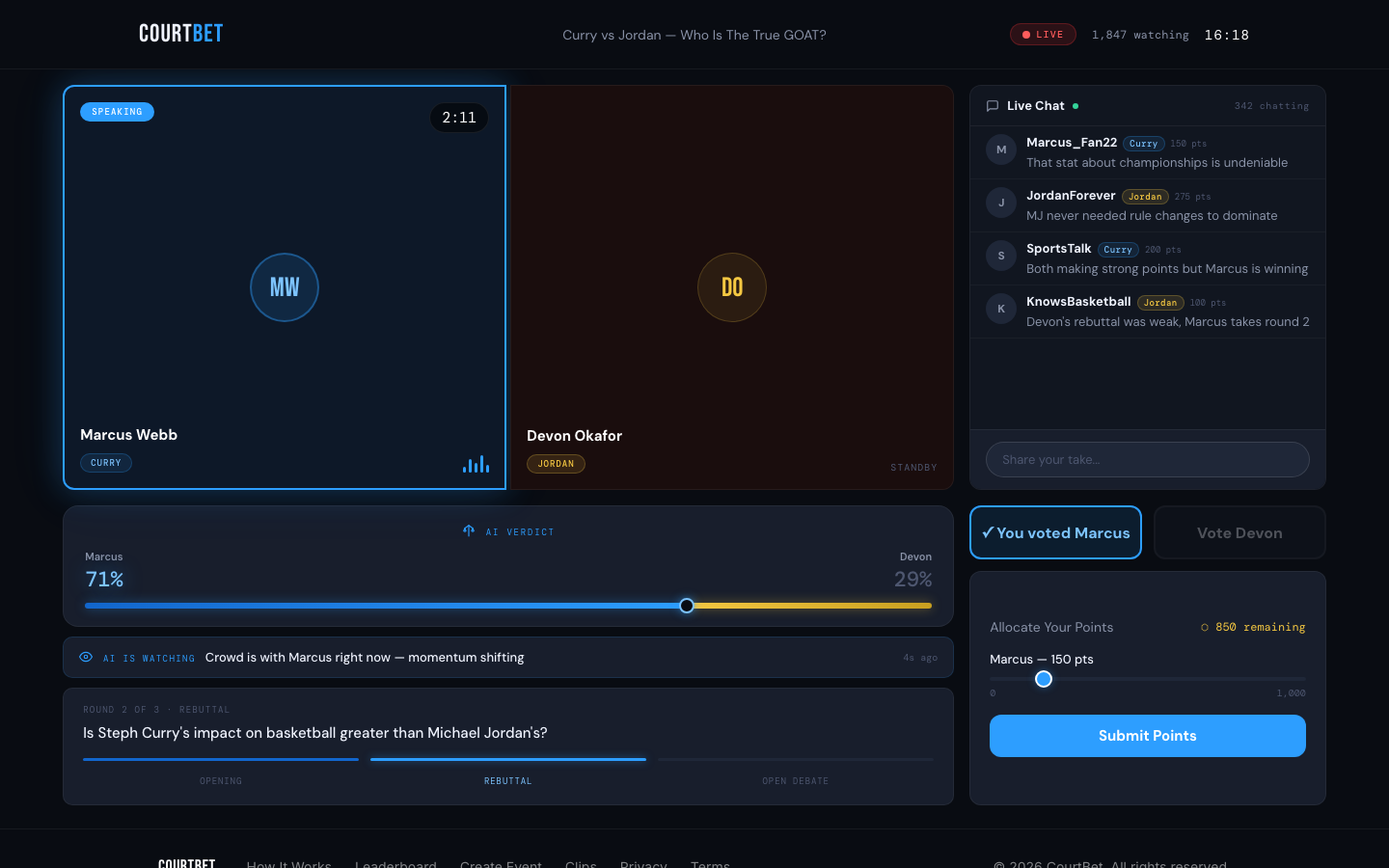Click the AI Verdict scales icon
Screen dimensions: 1389x868
(x=469, y=531)
